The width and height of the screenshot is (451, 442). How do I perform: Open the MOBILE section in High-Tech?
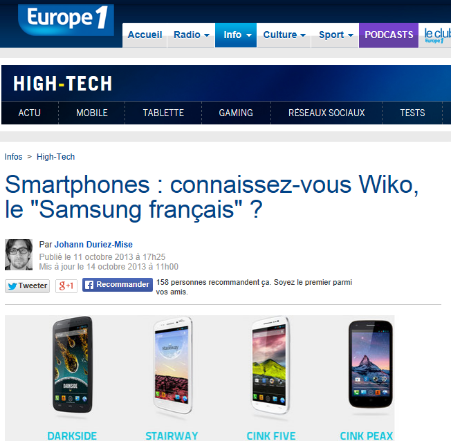click(x=92, y=113)
